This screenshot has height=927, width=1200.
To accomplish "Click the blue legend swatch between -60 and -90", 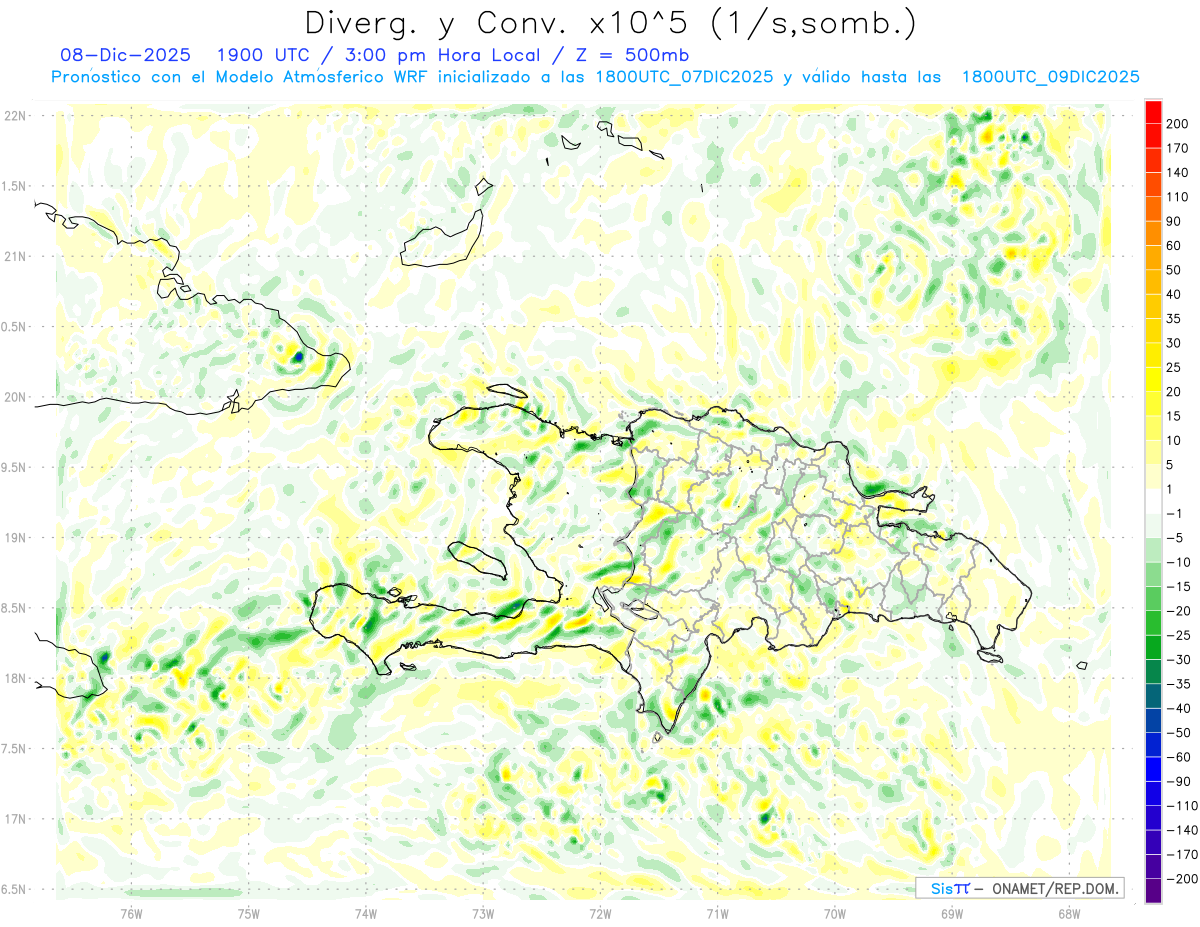I will [x=1153, y=769].
